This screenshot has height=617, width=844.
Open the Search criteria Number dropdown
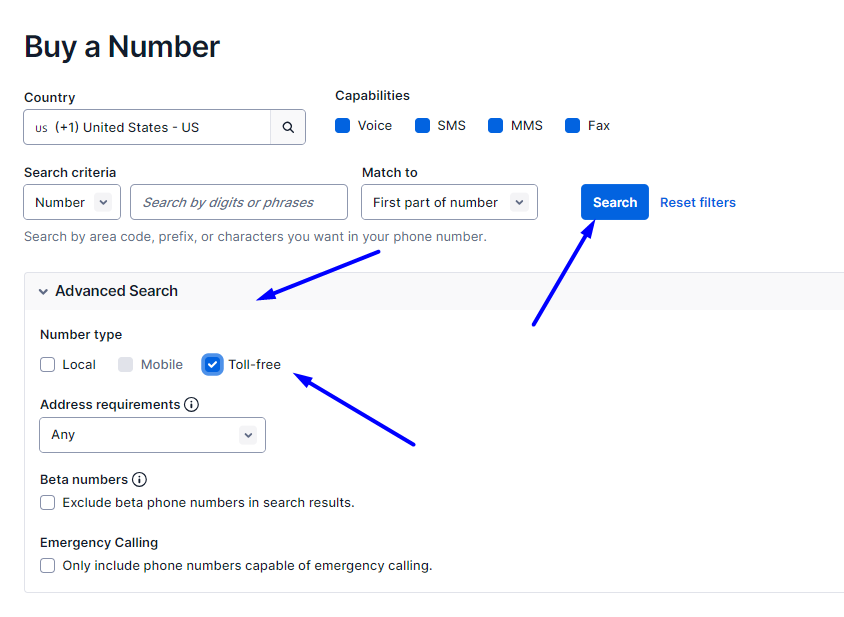(72, 202)
